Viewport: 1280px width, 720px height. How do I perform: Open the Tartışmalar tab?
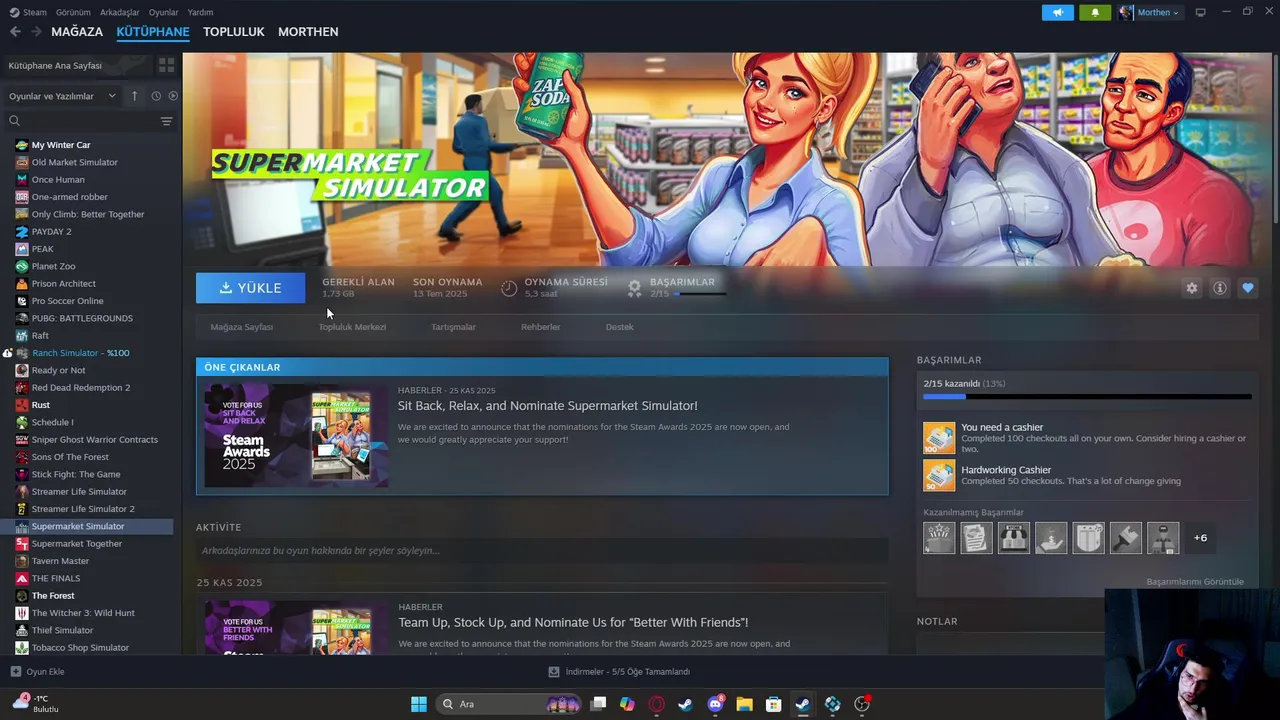pos(453,327)
